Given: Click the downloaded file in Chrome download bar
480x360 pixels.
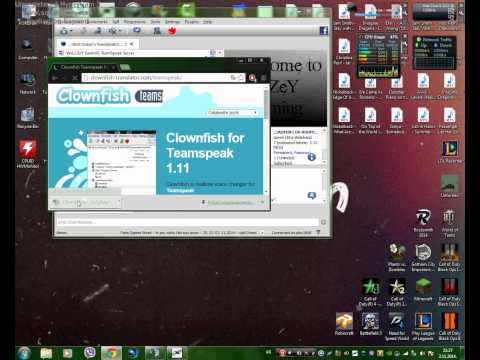Looking at the screenshot, I should click(x=83, y=202).
